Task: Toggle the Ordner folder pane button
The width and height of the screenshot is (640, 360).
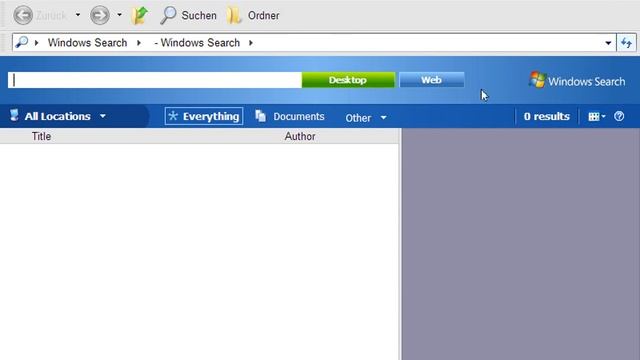Action: click(x=253, y=16)
